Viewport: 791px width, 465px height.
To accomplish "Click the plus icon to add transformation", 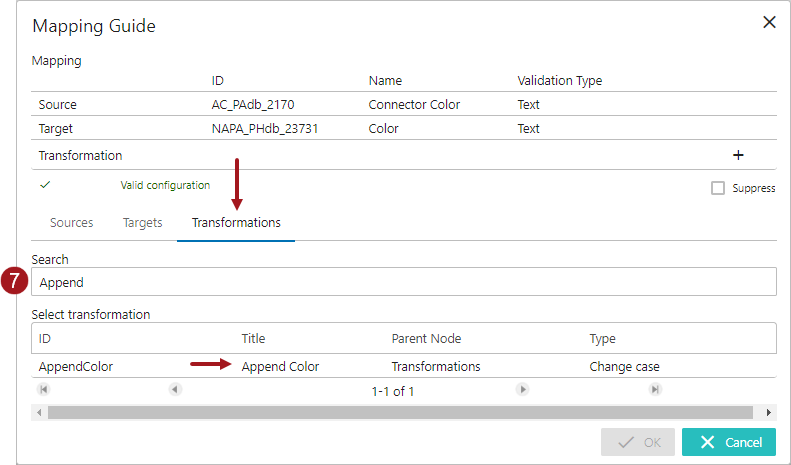I will pos(738,155).
